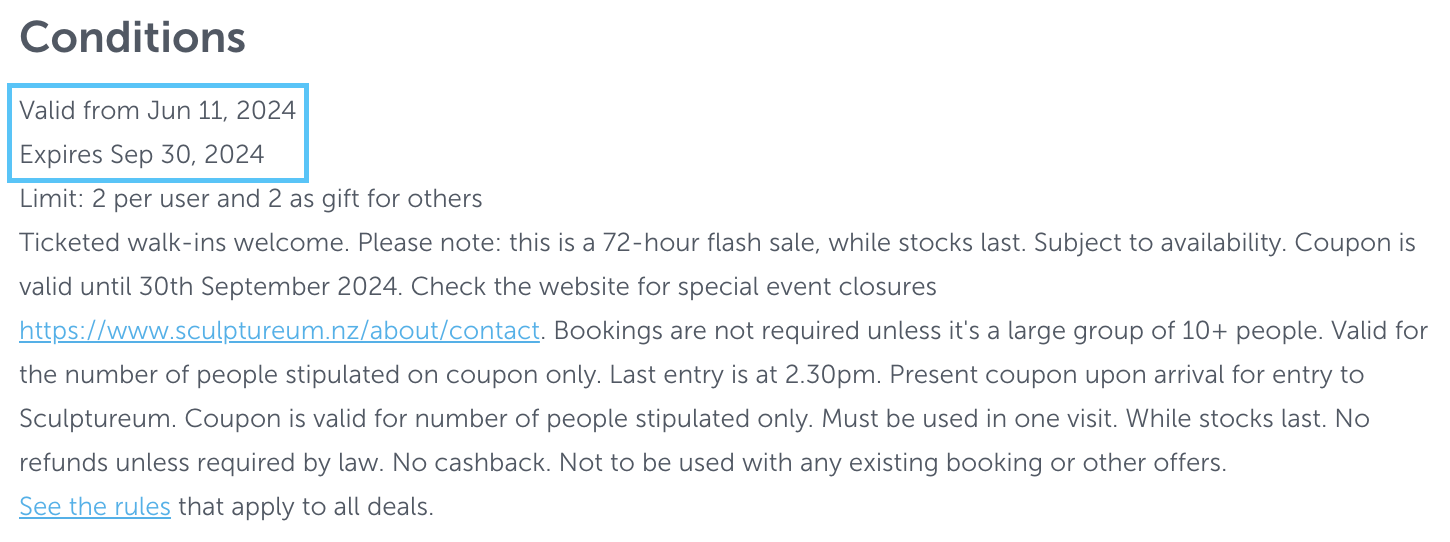Click the Conditions heading
This screenshot has width=1450, height=542.
132,38
